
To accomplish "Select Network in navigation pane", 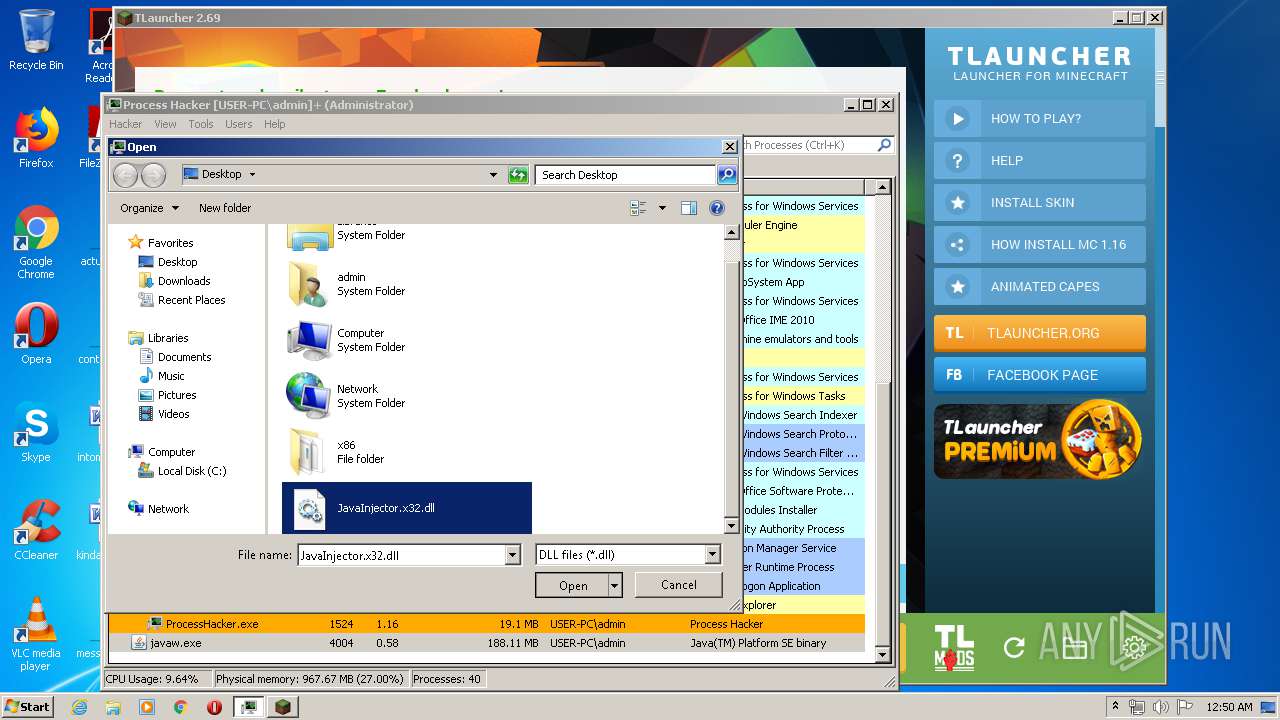I will [159, 509].
